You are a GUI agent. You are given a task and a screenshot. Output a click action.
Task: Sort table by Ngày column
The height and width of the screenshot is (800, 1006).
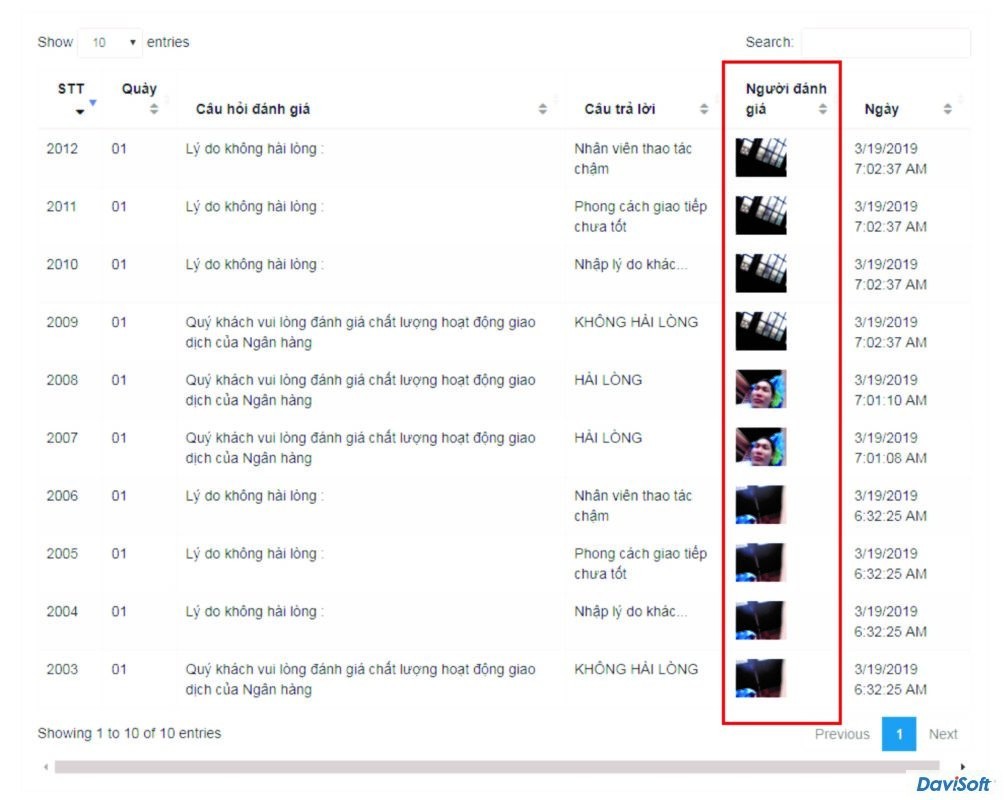coord(948,109)
